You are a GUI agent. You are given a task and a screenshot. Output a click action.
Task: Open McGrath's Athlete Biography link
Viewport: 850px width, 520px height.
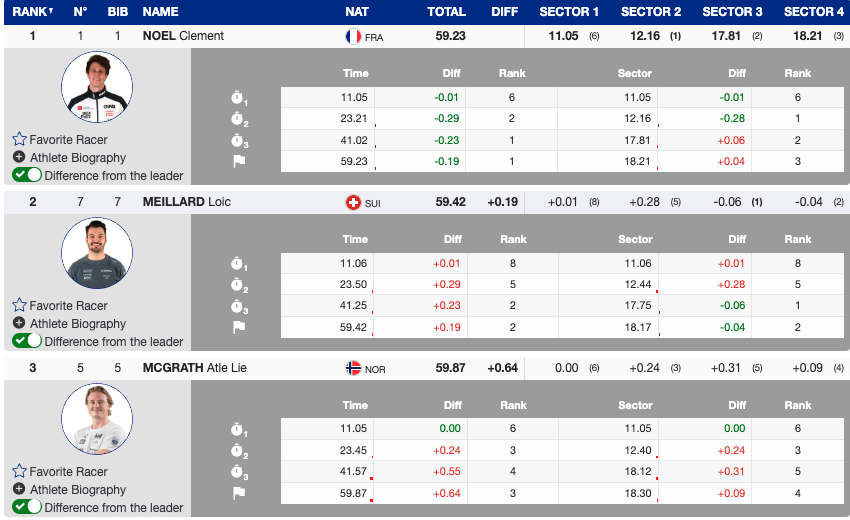click(77, 490)
